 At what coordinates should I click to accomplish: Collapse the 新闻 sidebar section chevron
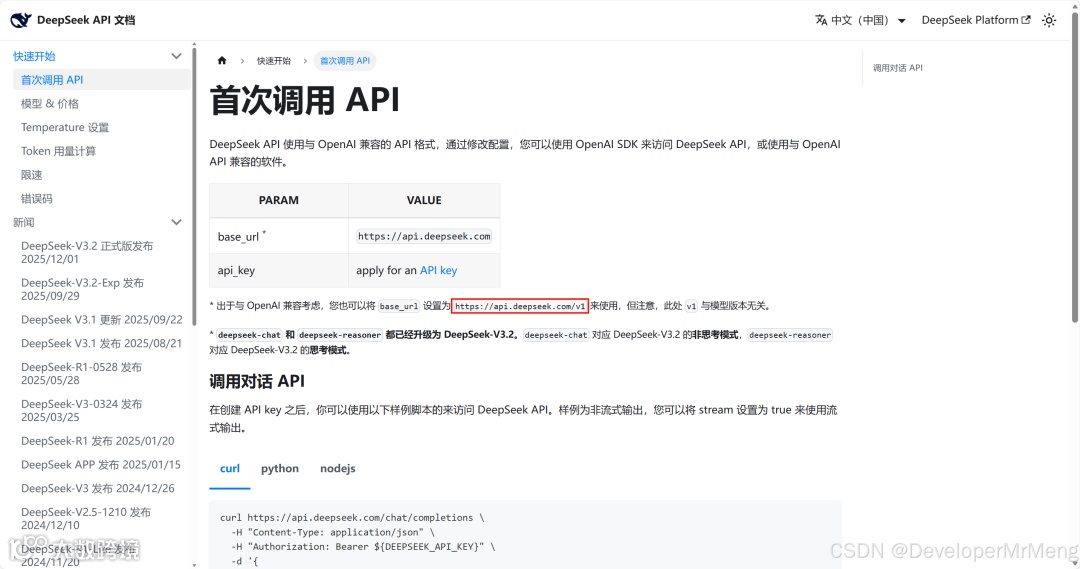coord(176,222)
